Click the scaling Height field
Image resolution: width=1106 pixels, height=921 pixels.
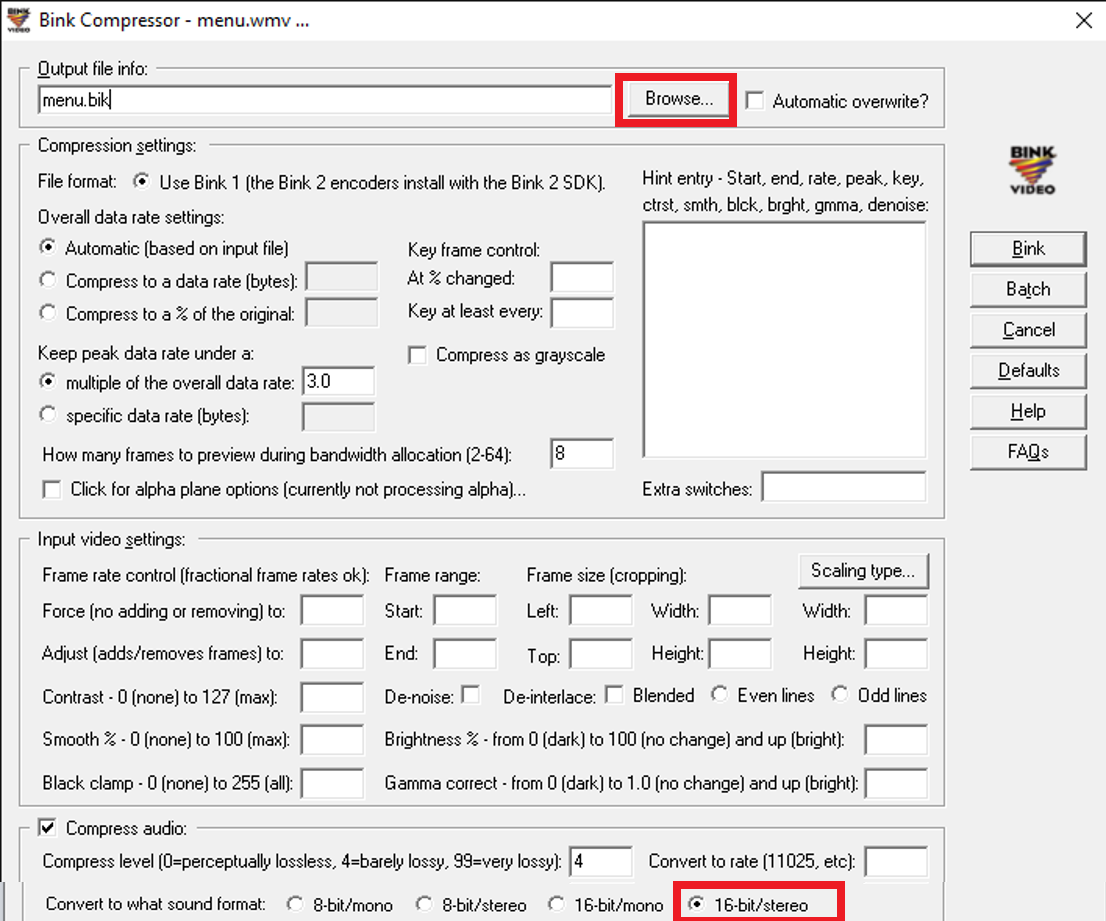click(x=896, y=654)
